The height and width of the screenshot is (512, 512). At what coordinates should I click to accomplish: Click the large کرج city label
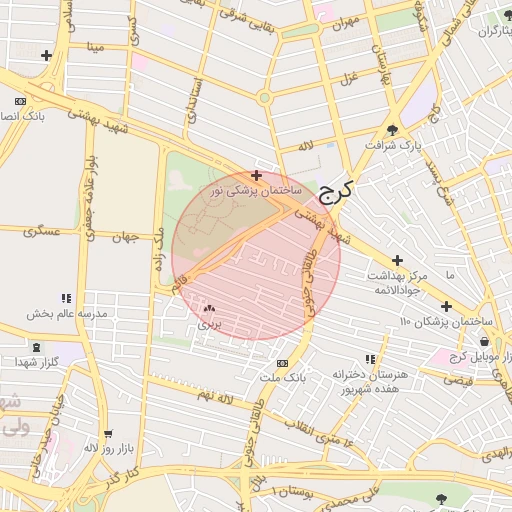tap(335, 192)
